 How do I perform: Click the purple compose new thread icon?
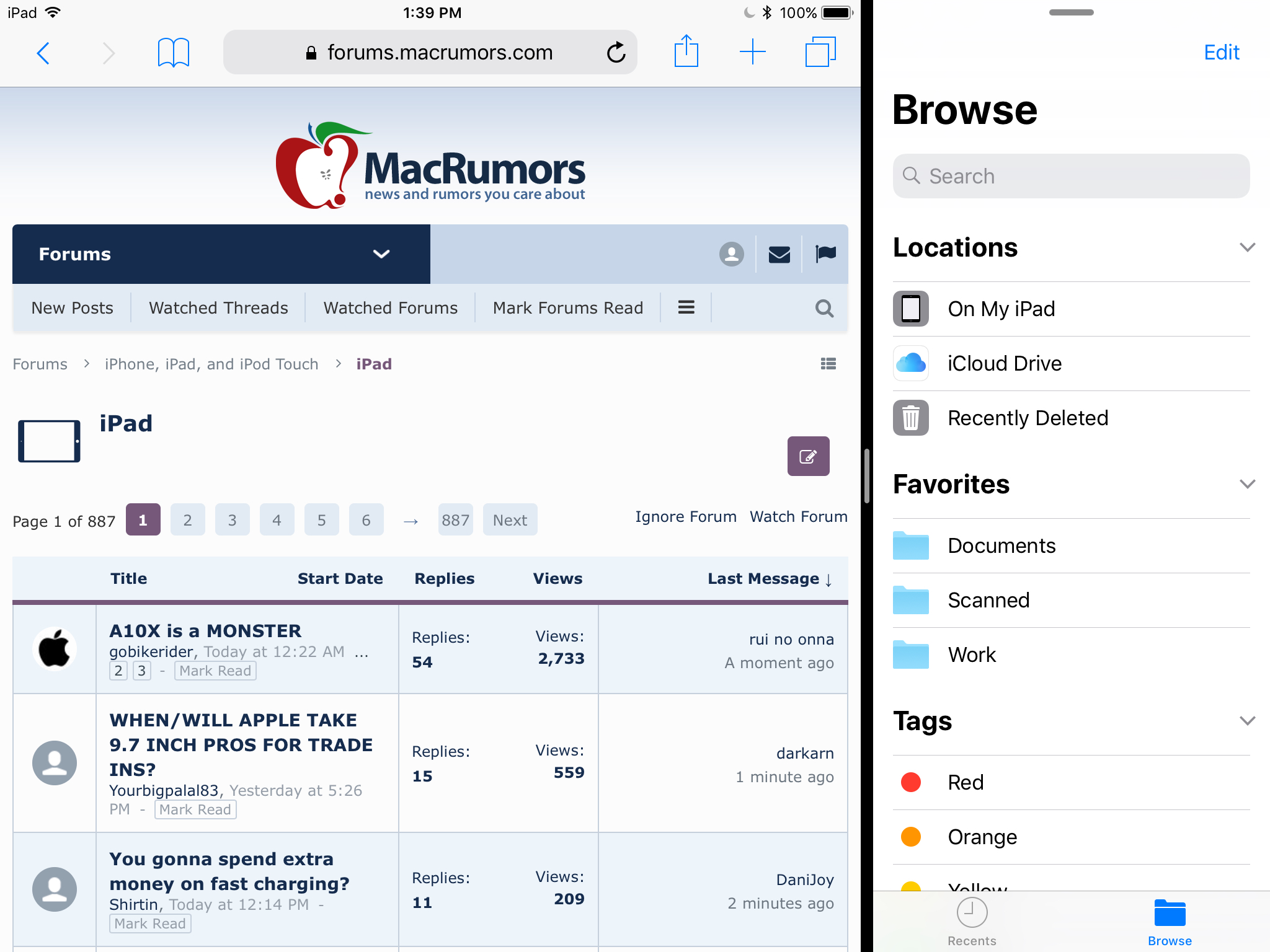click(808, 456)
